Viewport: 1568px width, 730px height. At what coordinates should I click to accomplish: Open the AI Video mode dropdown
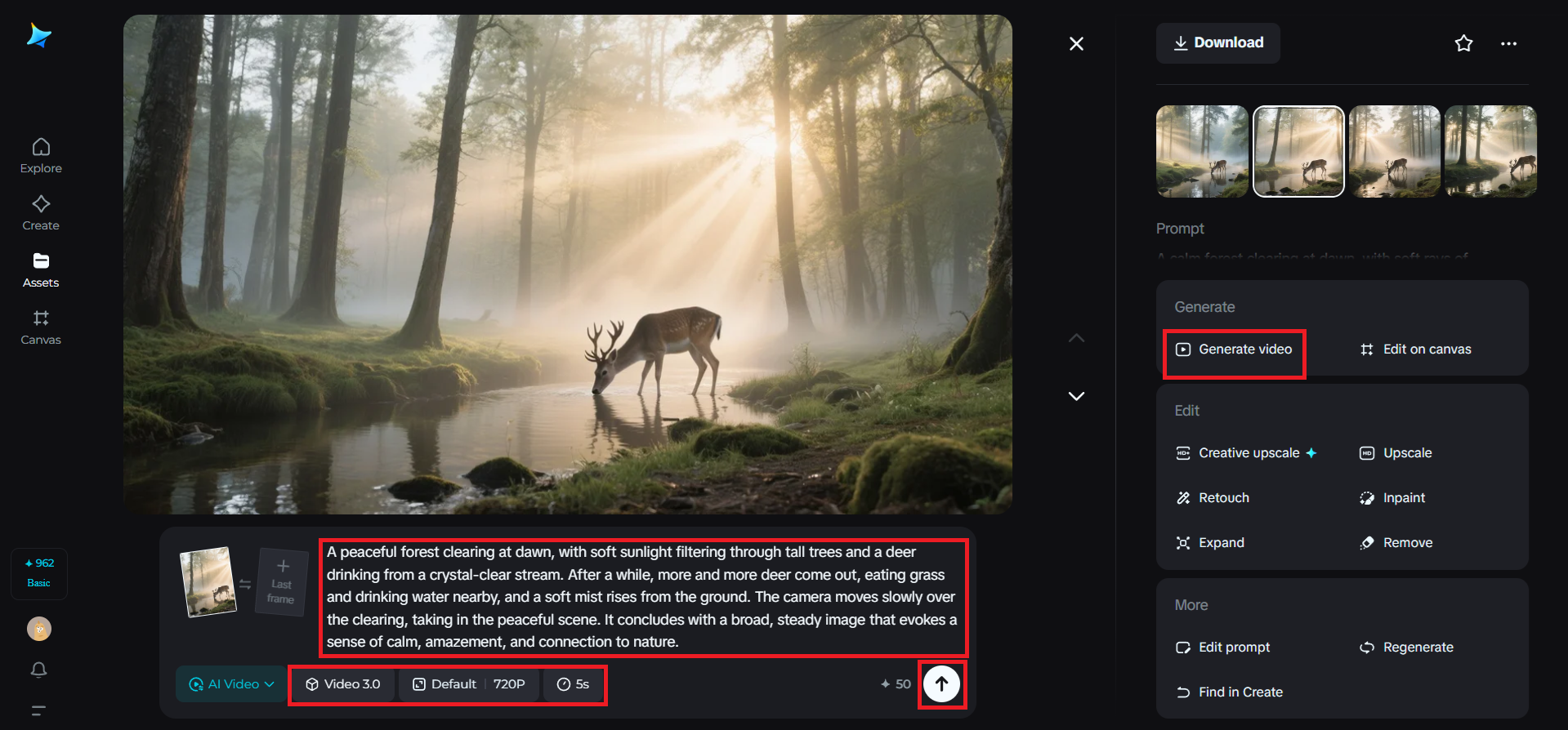tap(231, 684)
